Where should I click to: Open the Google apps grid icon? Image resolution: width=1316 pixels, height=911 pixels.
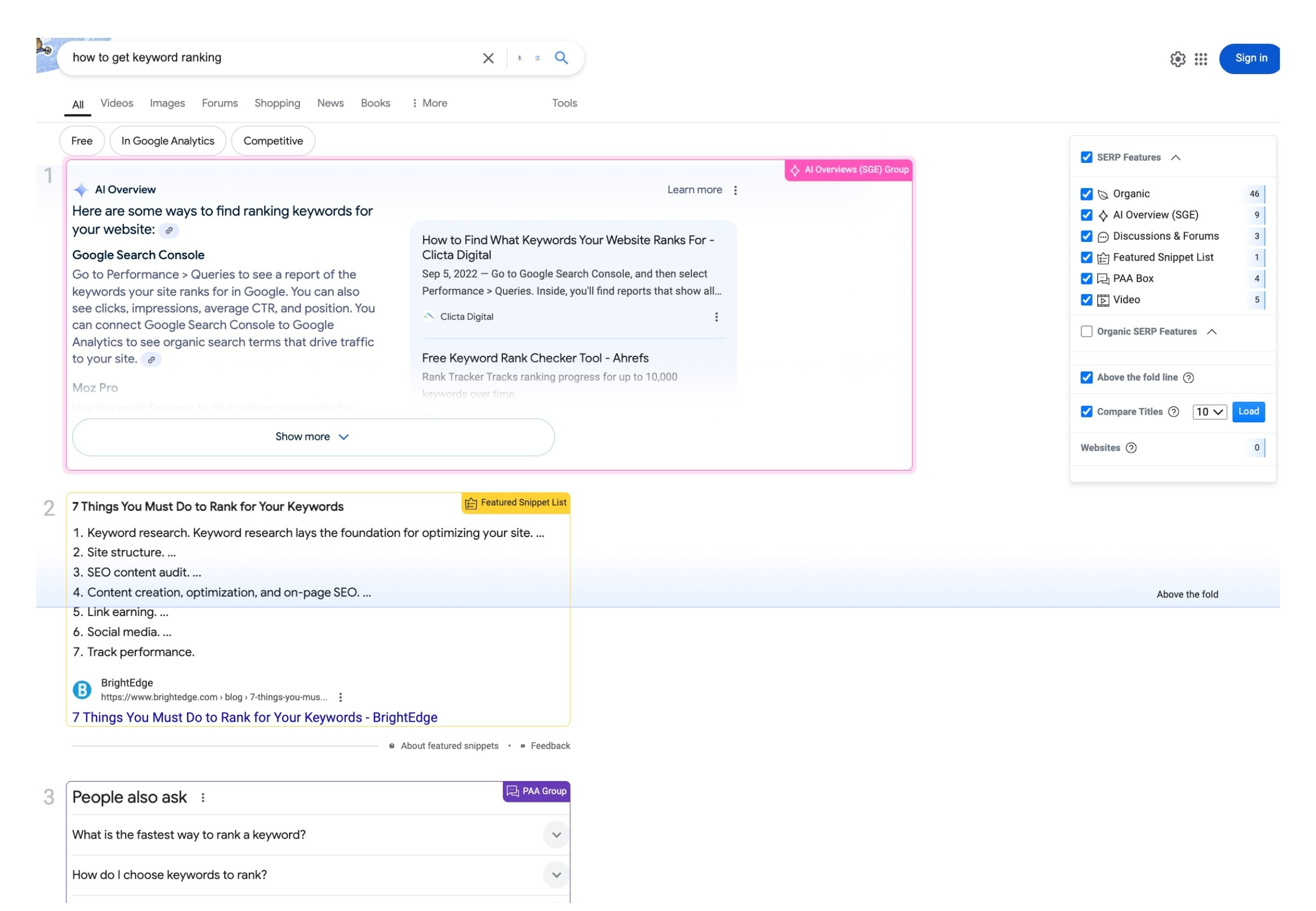pyautogui.click(x=1200, y=59)
